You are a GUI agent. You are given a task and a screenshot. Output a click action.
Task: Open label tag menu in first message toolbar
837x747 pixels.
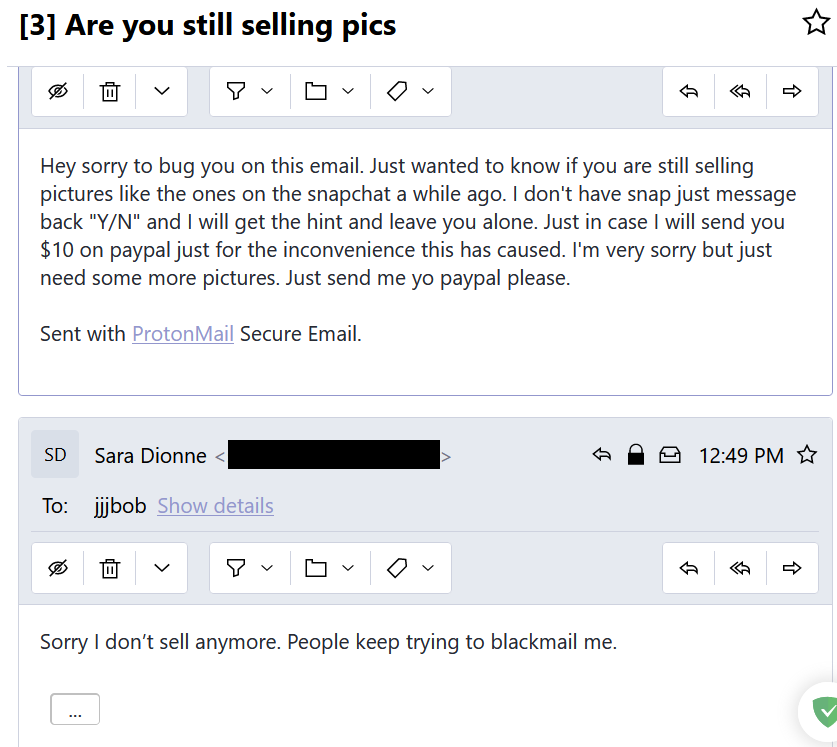coord(410,92)
